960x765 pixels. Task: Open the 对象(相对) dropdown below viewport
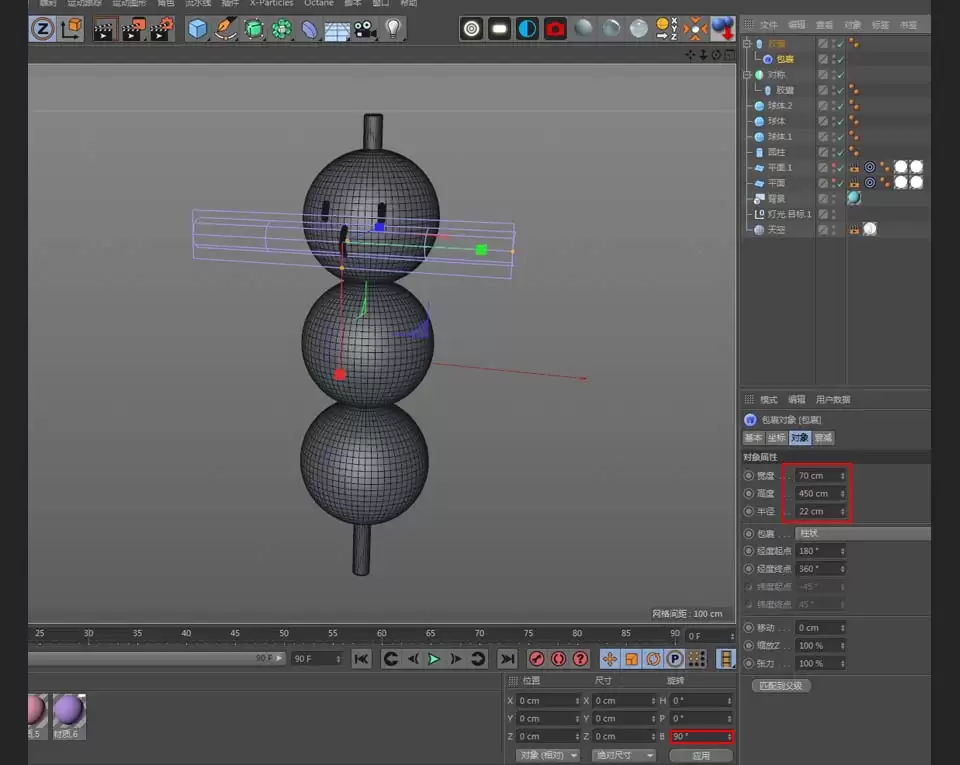click(545, 755)
